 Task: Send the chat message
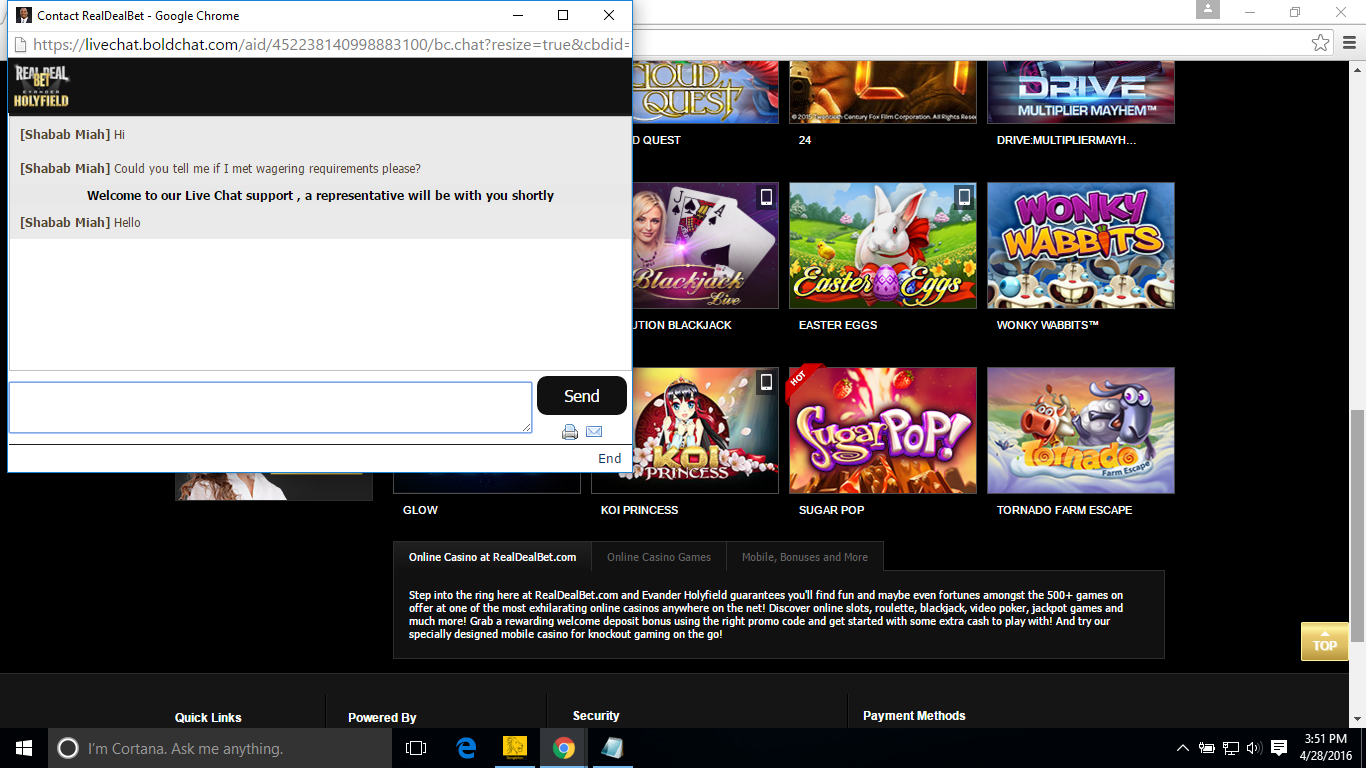coord(582,396)
